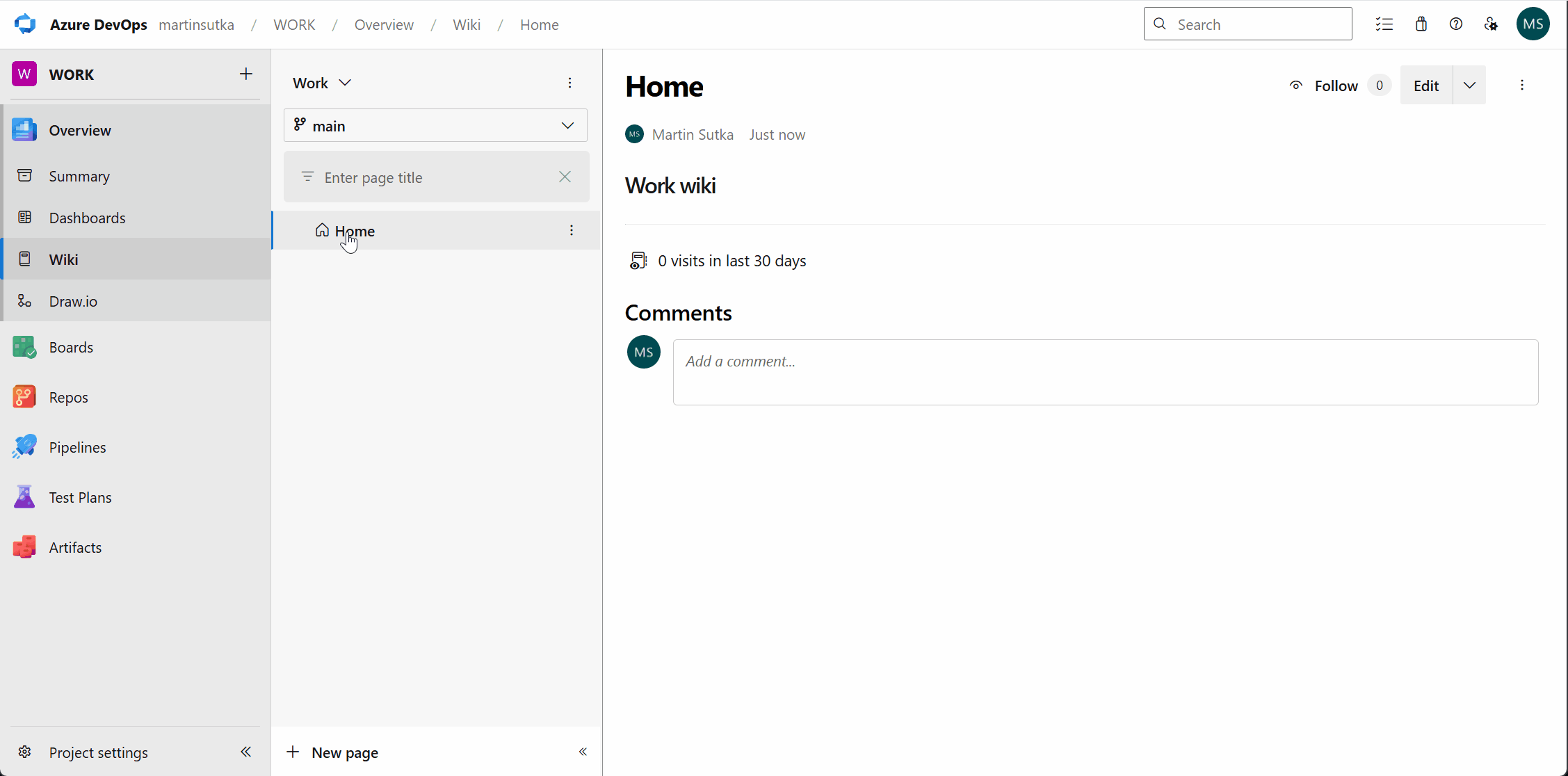1568x776 pixels.
Task: Click the Artifacts icon
Action: click(x=24, y=547)
